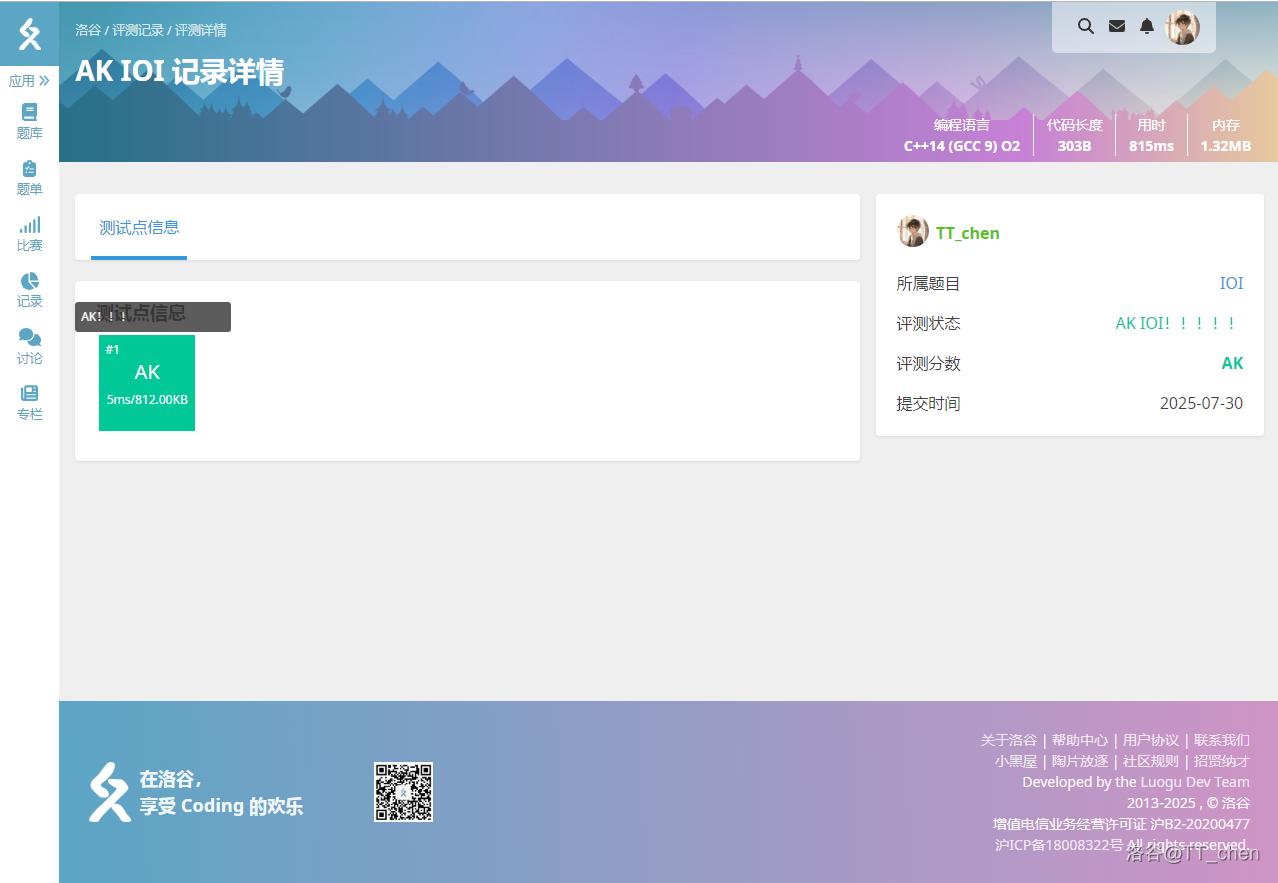The image size is (1278, 883).
Task: Open TT_chen user profile link
Action: click(x=968, y=233)
